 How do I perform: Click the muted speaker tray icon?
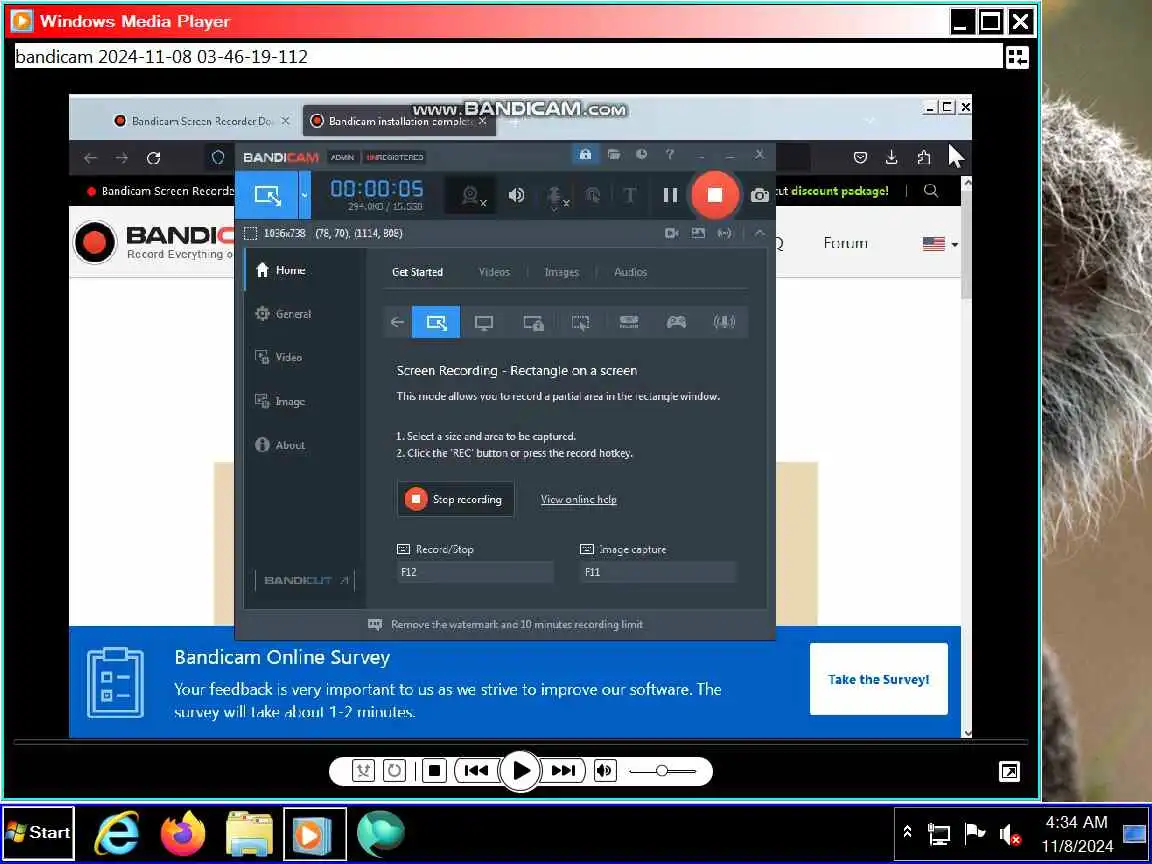[1010, 834]
